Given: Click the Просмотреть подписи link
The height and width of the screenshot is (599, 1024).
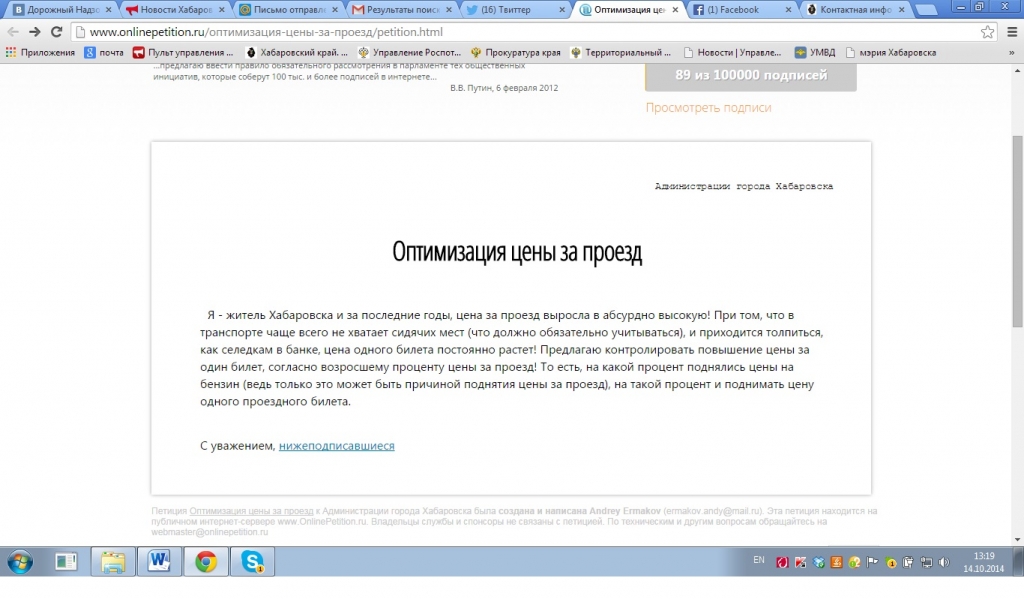Looking at the screenshot, I should (x=708, y=108).
